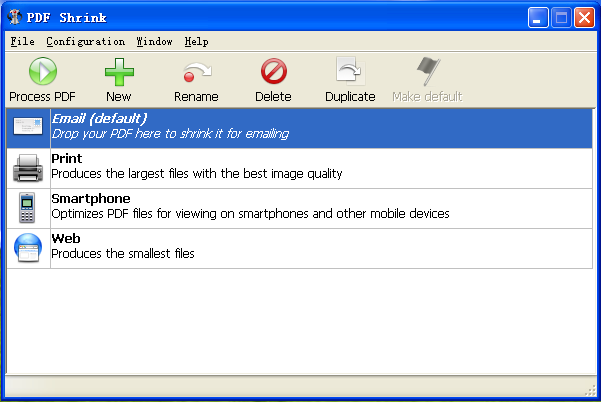The height and width of the screenshot is (402, 601).
Task: Click the globe icon for the Web preset
Action: 28,248
